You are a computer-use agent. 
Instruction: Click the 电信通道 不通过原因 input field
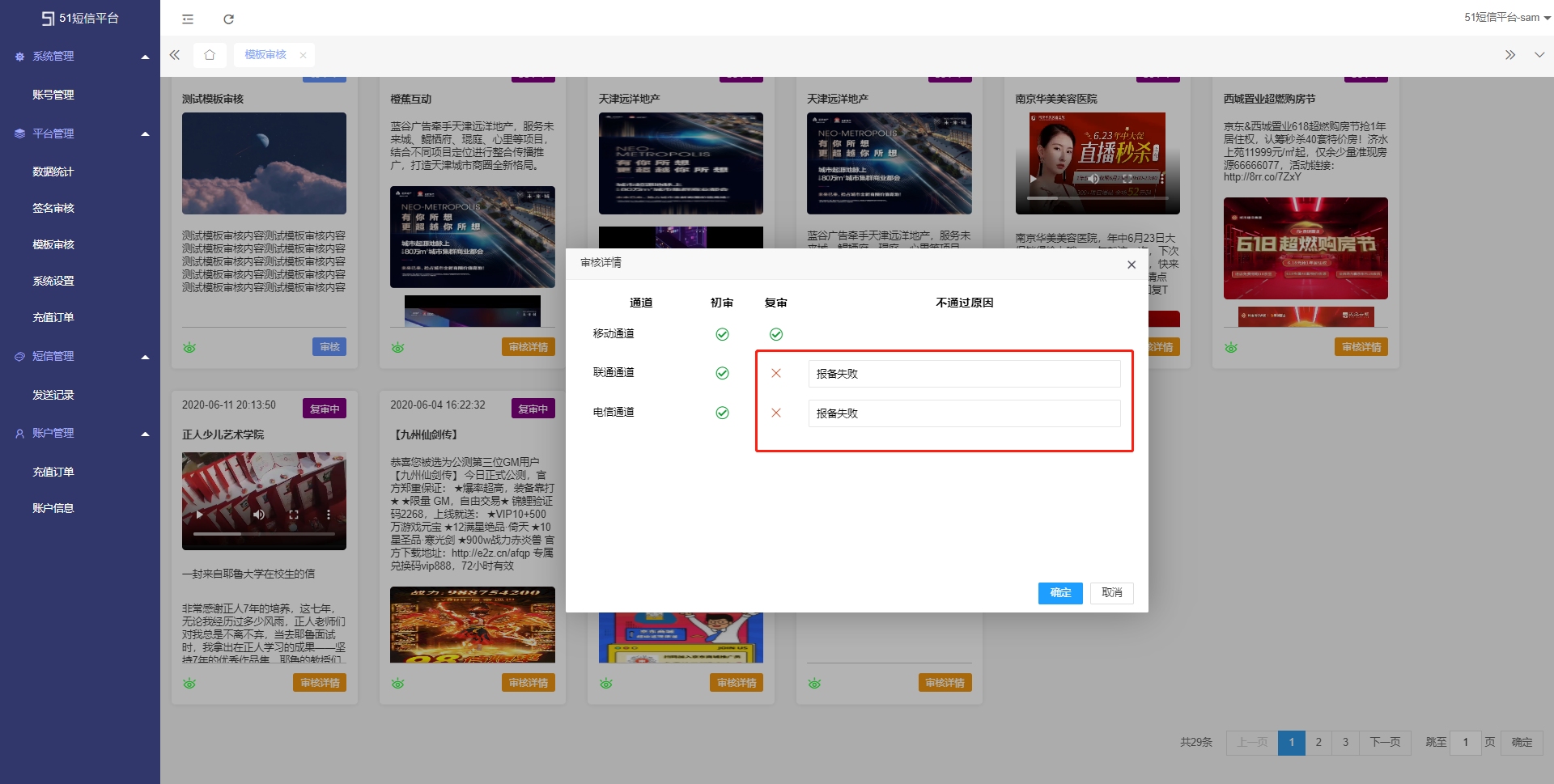coord(964,413)
